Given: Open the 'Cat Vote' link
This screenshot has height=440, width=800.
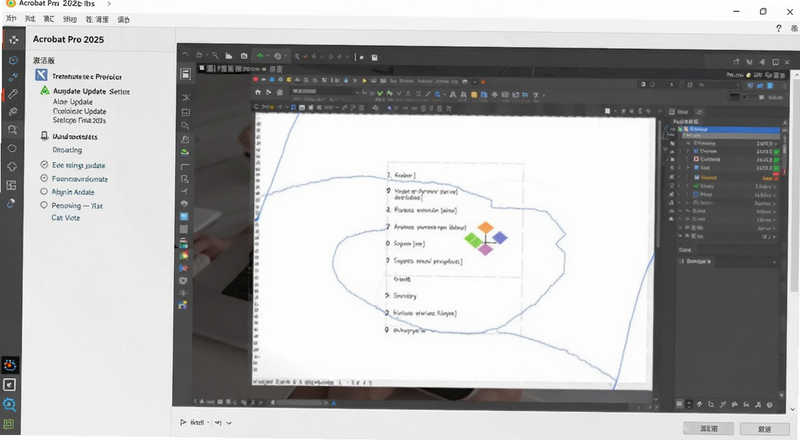Looking at the screenshot, I should pyautogui.click(x=65, y=217).
